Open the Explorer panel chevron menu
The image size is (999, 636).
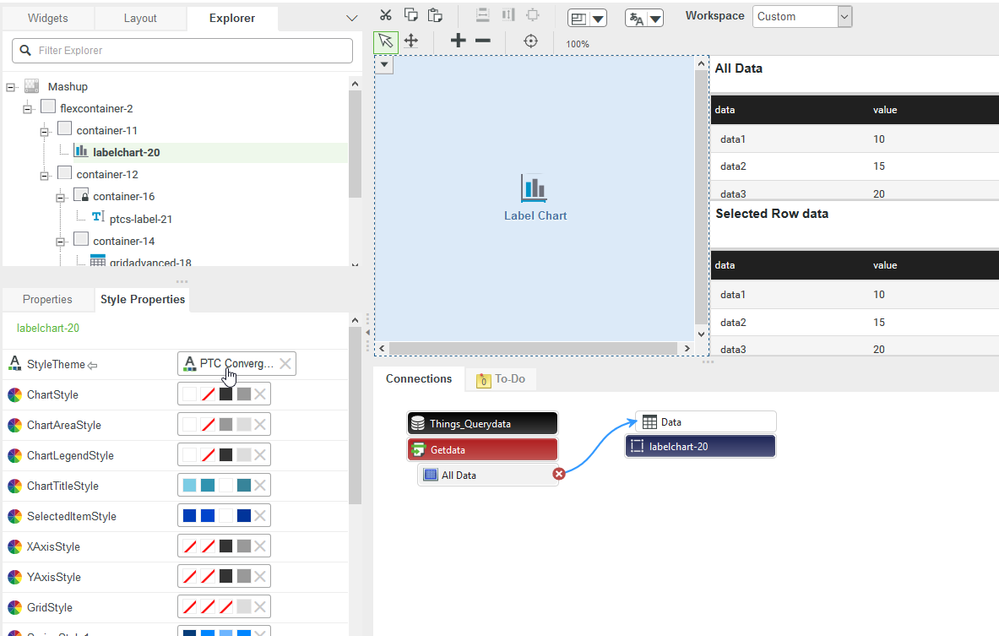pyautogui.click(x=352, y=18)
